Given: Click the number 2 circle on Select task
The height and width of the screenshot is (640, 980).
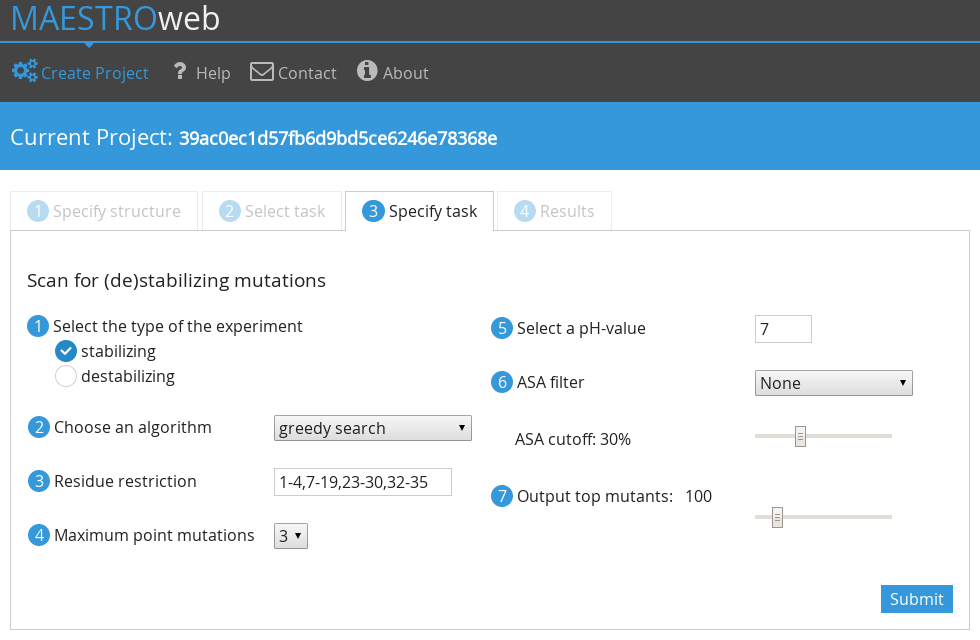Looking at the screenshot, I should (x=230, y=211).
